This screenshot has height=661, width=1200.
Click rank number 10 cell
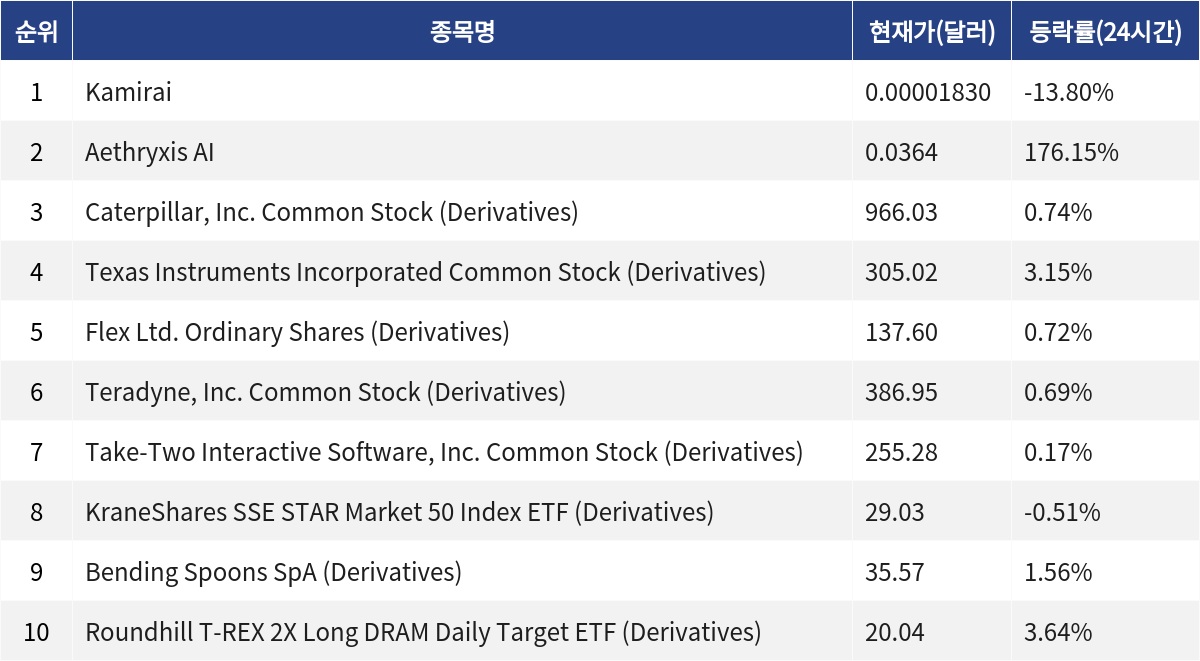coord(36,633)
